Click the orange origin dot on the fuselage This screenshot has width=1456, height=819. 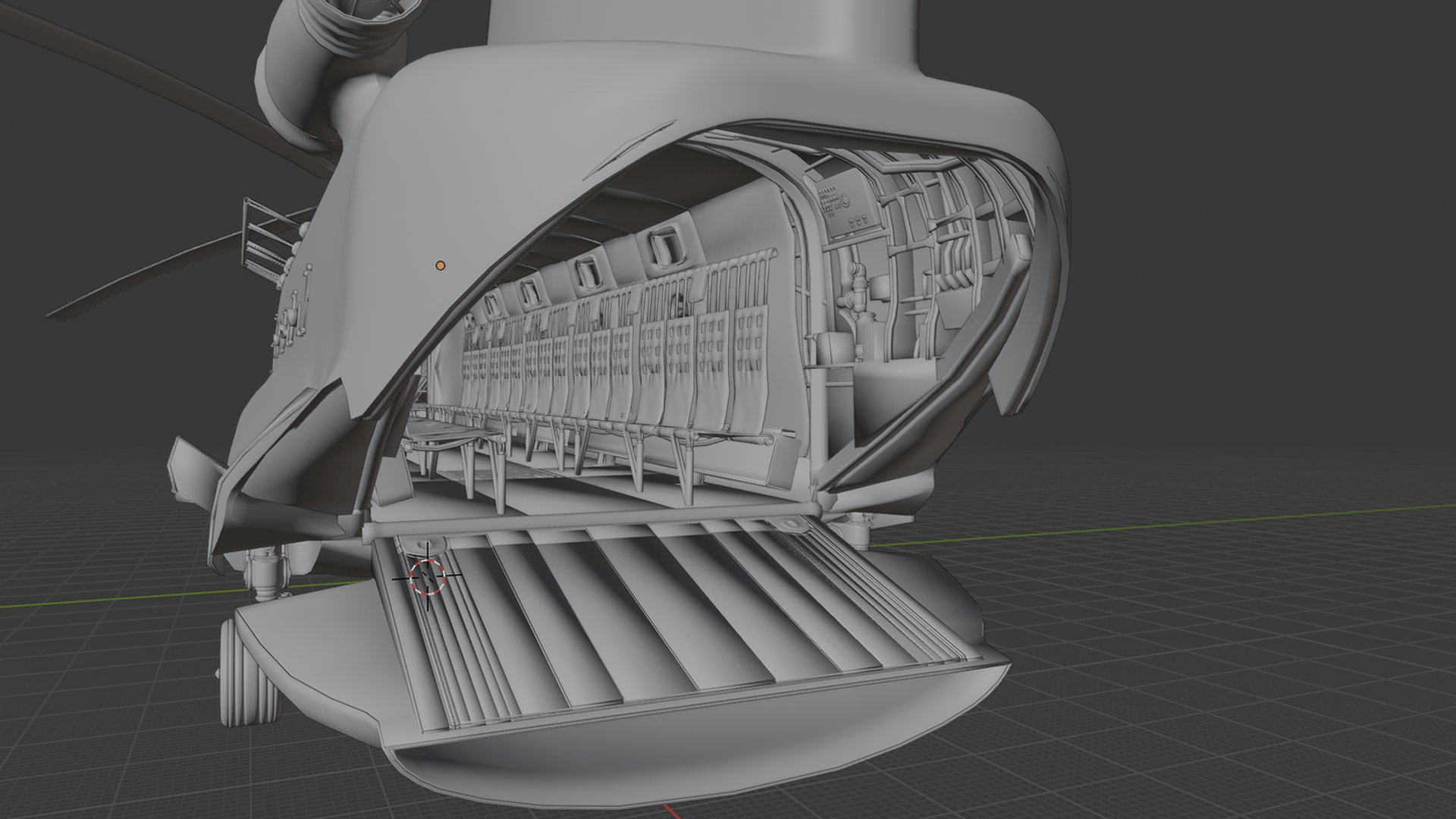coord(440,265)
